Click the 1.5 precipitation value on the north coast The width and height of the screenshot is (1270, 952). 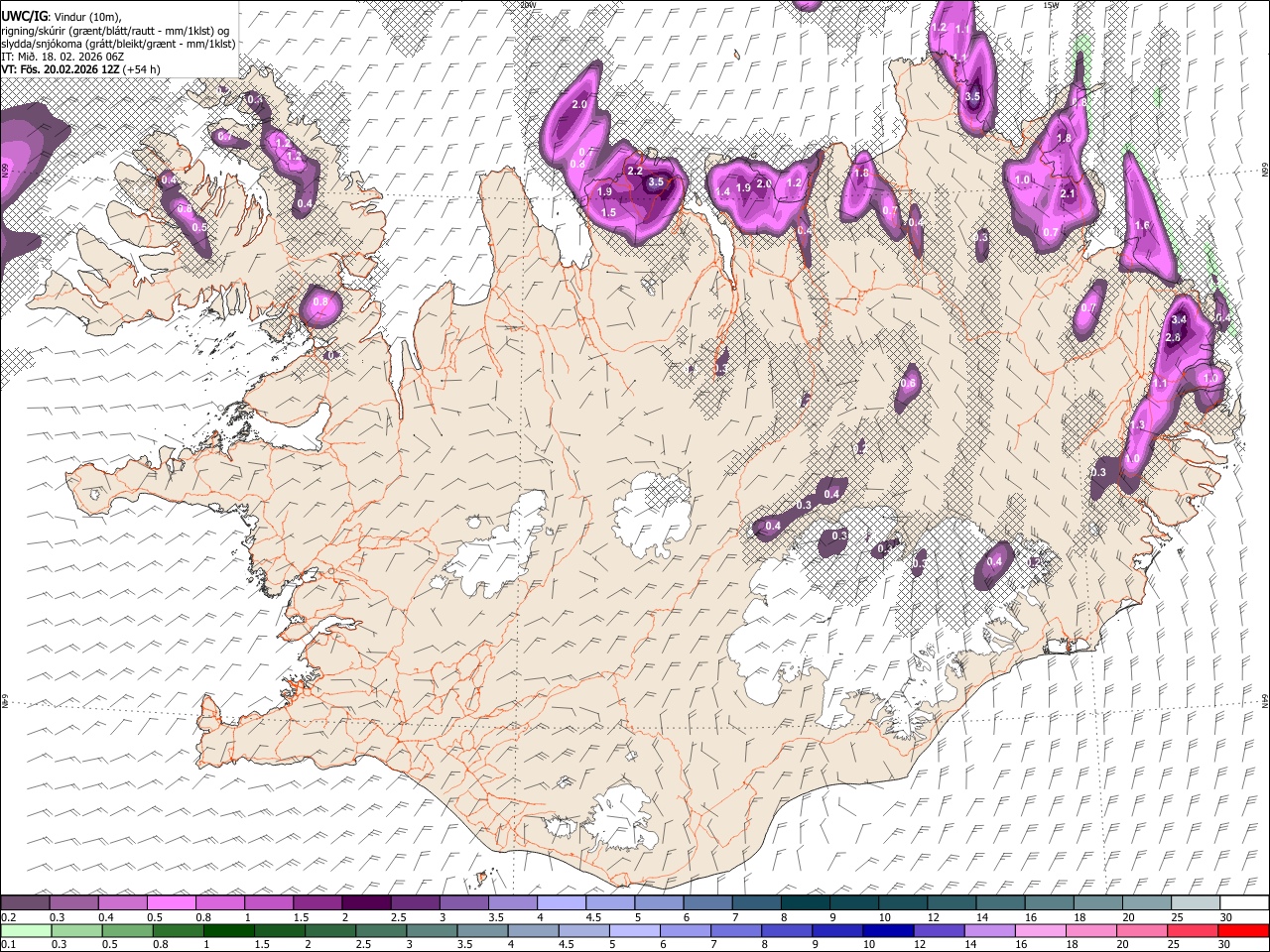(609, 212)
